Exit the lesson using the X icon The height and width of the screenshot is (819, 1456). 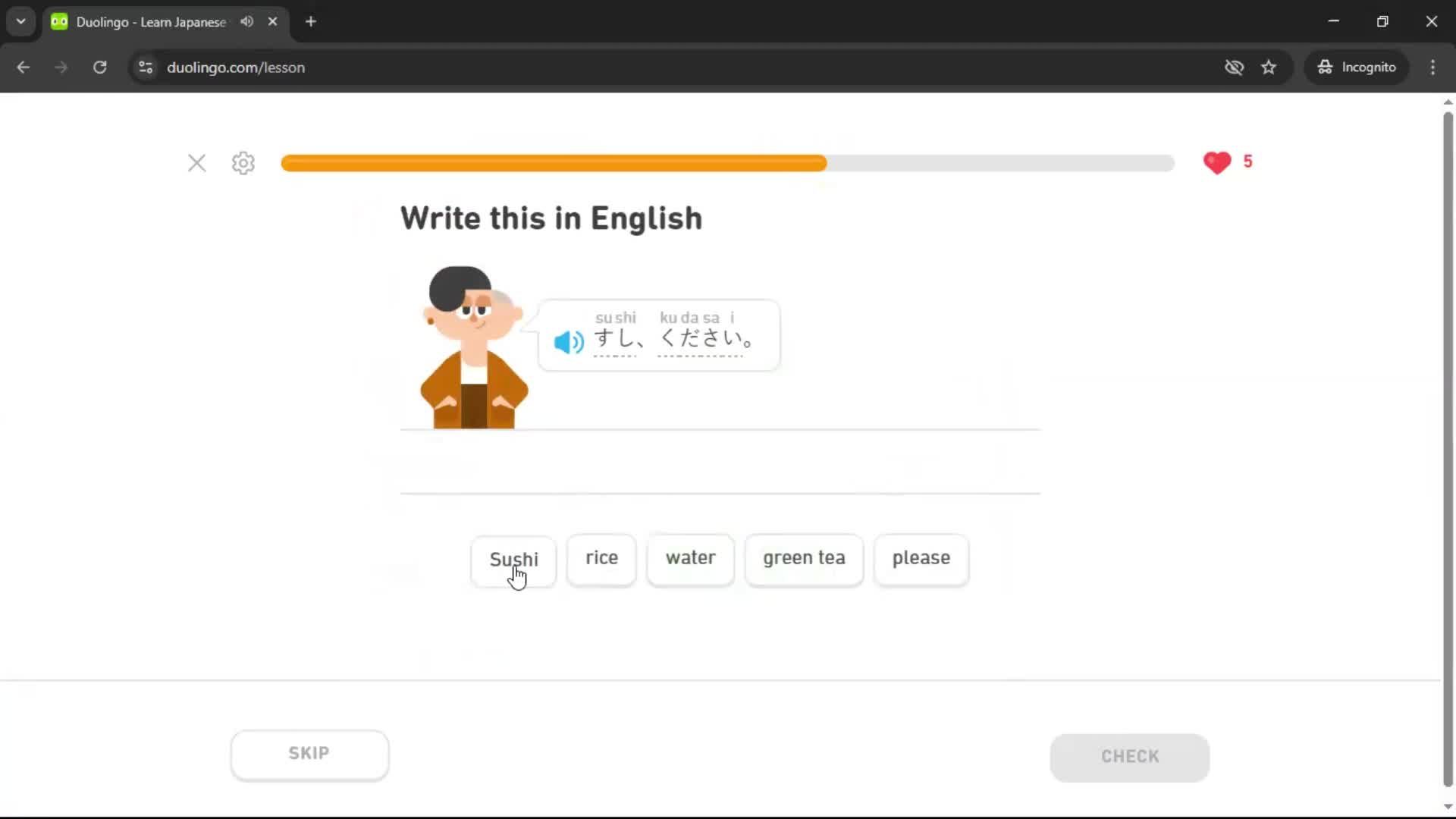pyautogui.click(x=196, y=163)
